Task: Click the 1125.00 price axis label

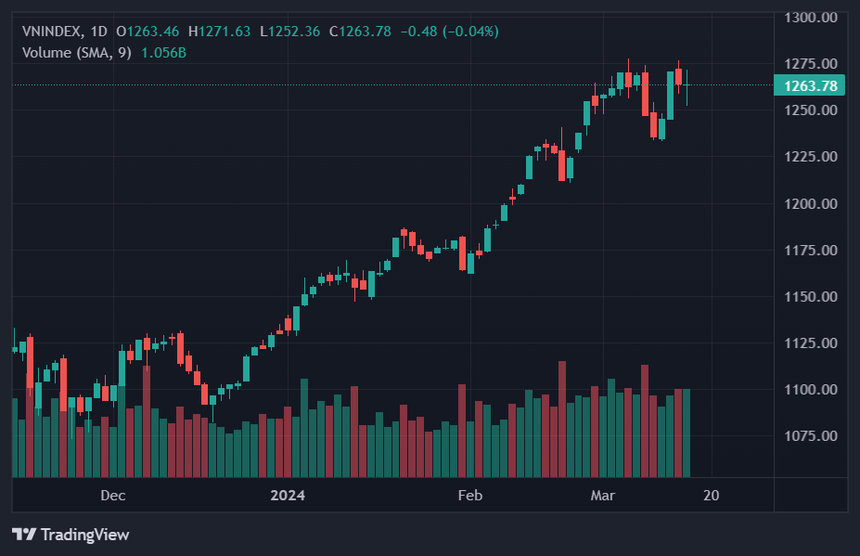Action: (811, 343)
